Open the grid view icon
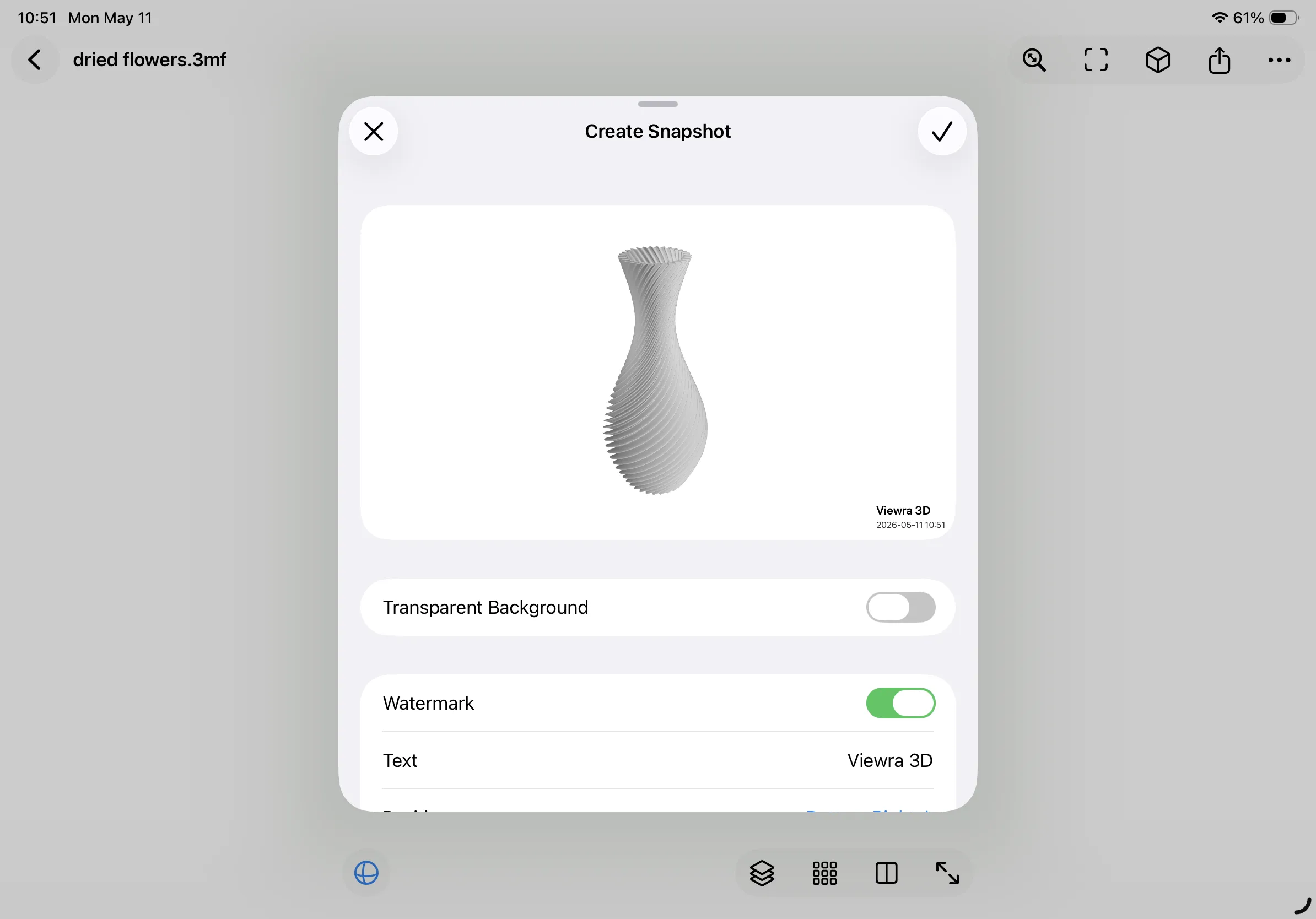The height and width of the screenshot is (919, 1316). [824, 873]
